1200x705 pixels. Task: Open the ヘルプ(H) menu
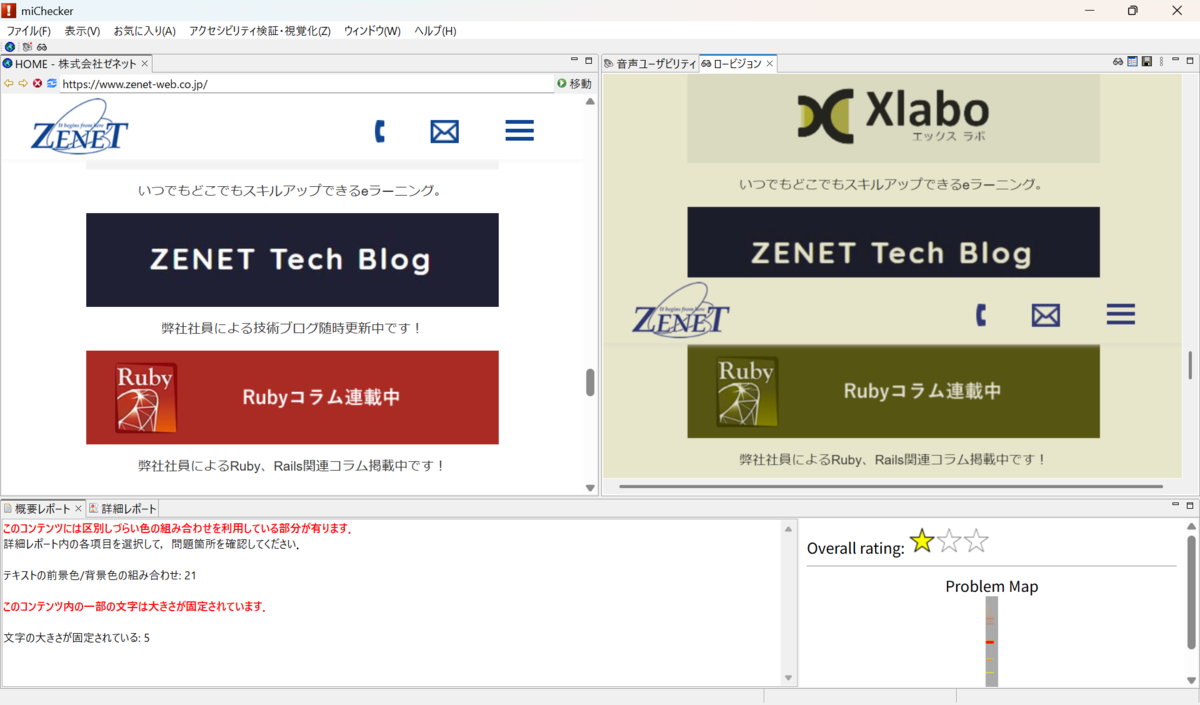[435, 31]
